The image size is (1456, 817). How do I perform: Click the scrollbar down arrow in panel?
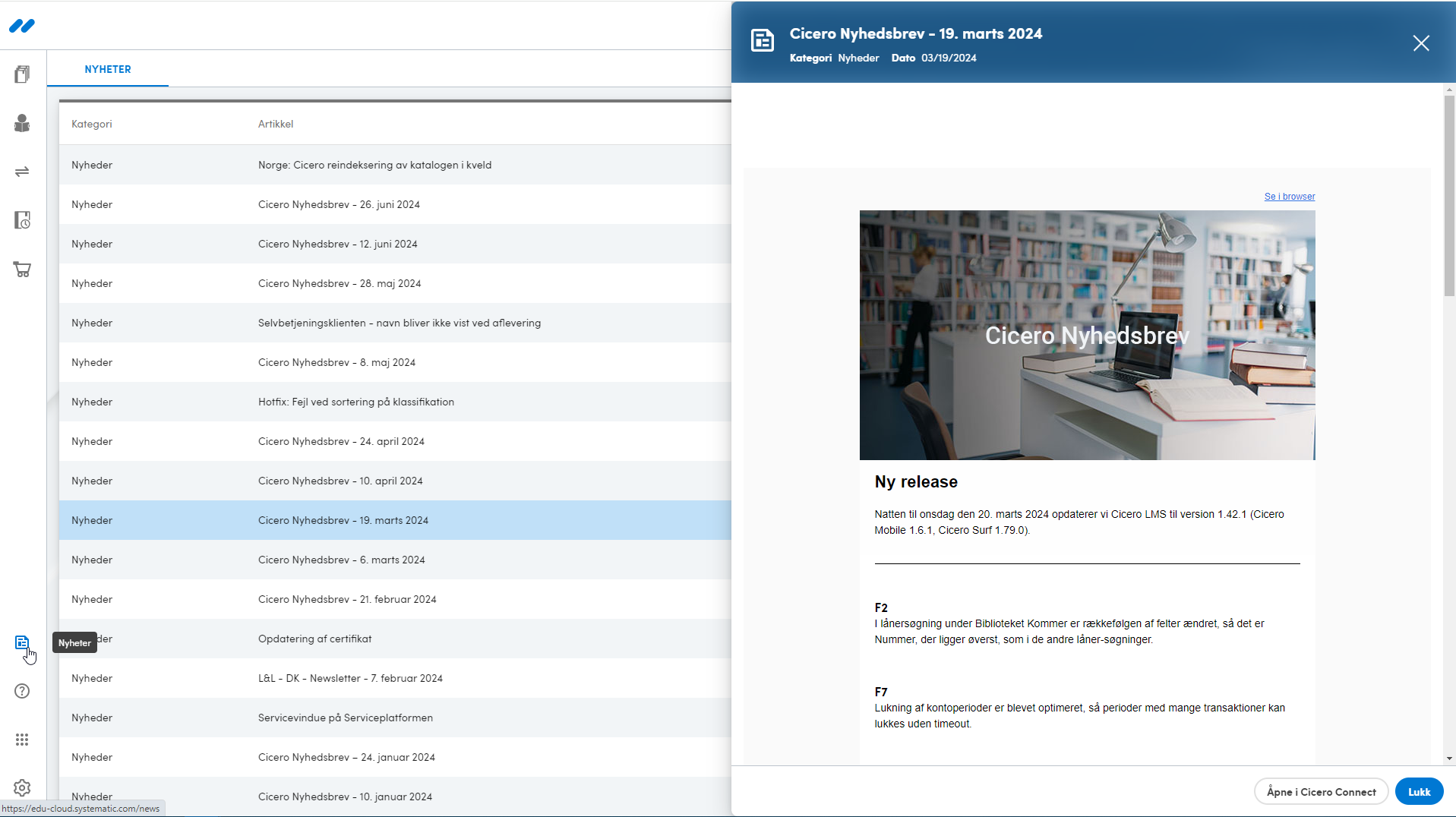[x=1449, y=759]
